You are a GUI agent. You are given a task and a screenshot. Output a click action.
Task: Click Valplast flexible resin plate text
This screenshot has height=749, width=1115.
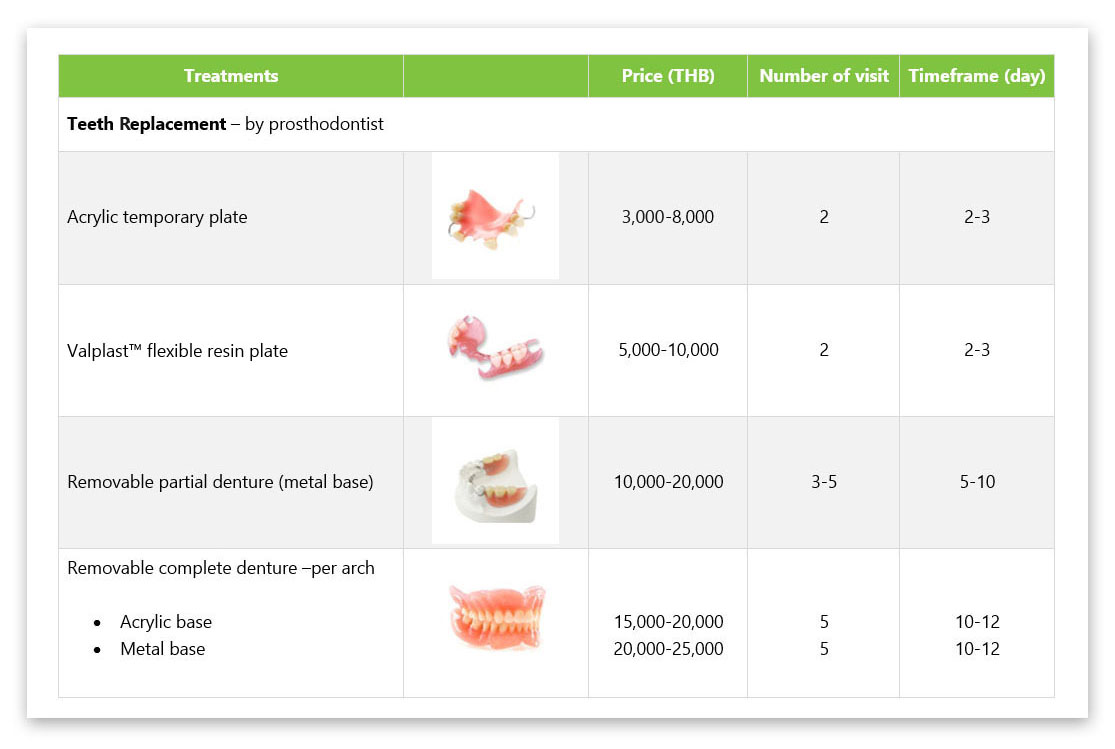point(177,351)
